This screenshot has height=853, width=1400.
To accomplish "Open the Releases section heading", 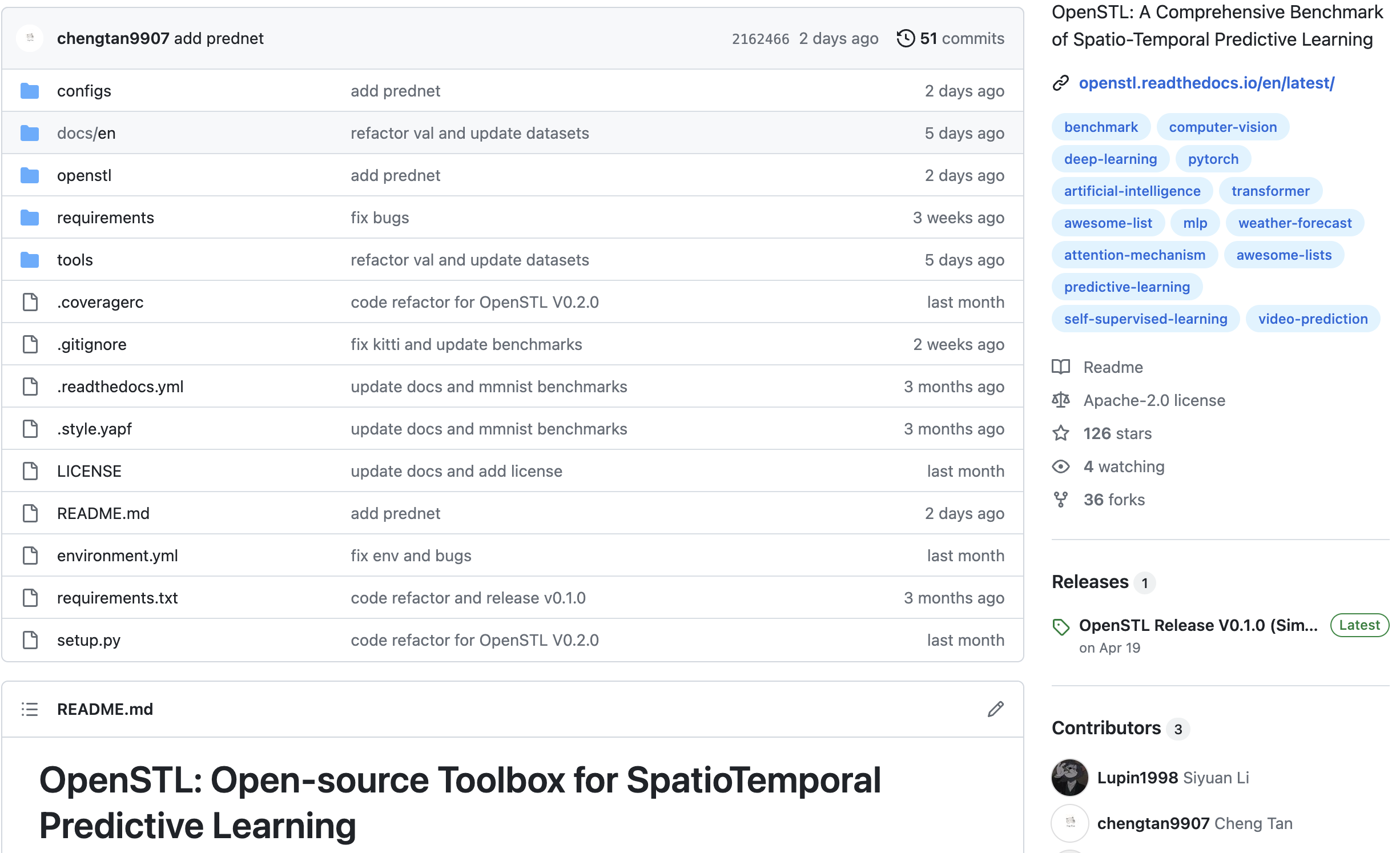I will pos(1090,582).
